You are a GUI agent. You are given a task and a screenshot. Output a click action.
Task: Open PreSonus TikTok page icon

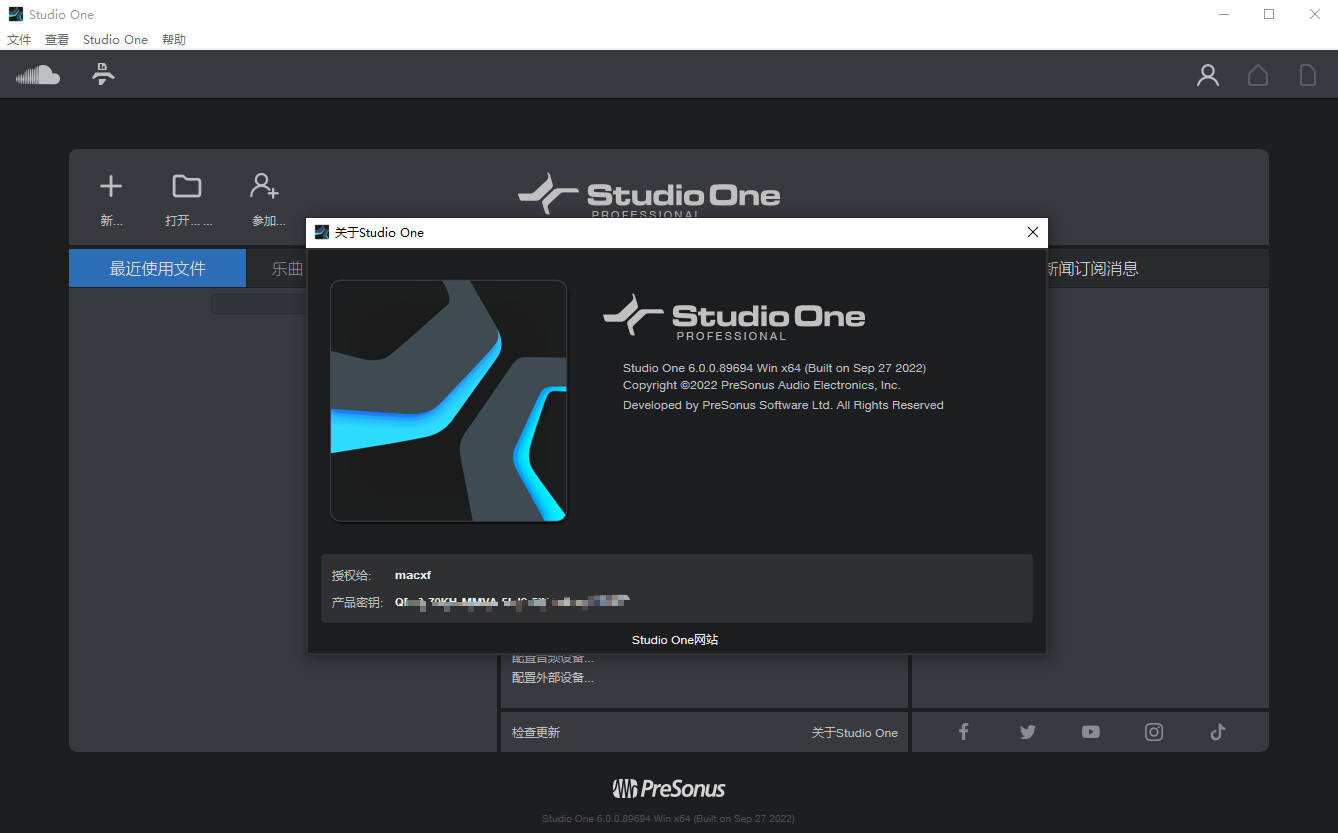(1217, 732)
